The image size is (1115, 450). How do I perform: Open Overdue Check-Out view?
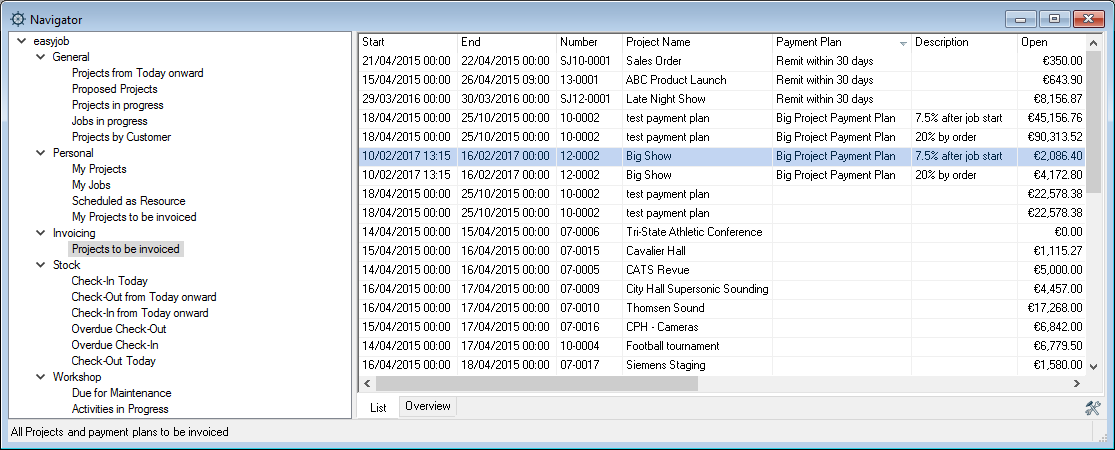pyautogui.click(x=118, y=329)
